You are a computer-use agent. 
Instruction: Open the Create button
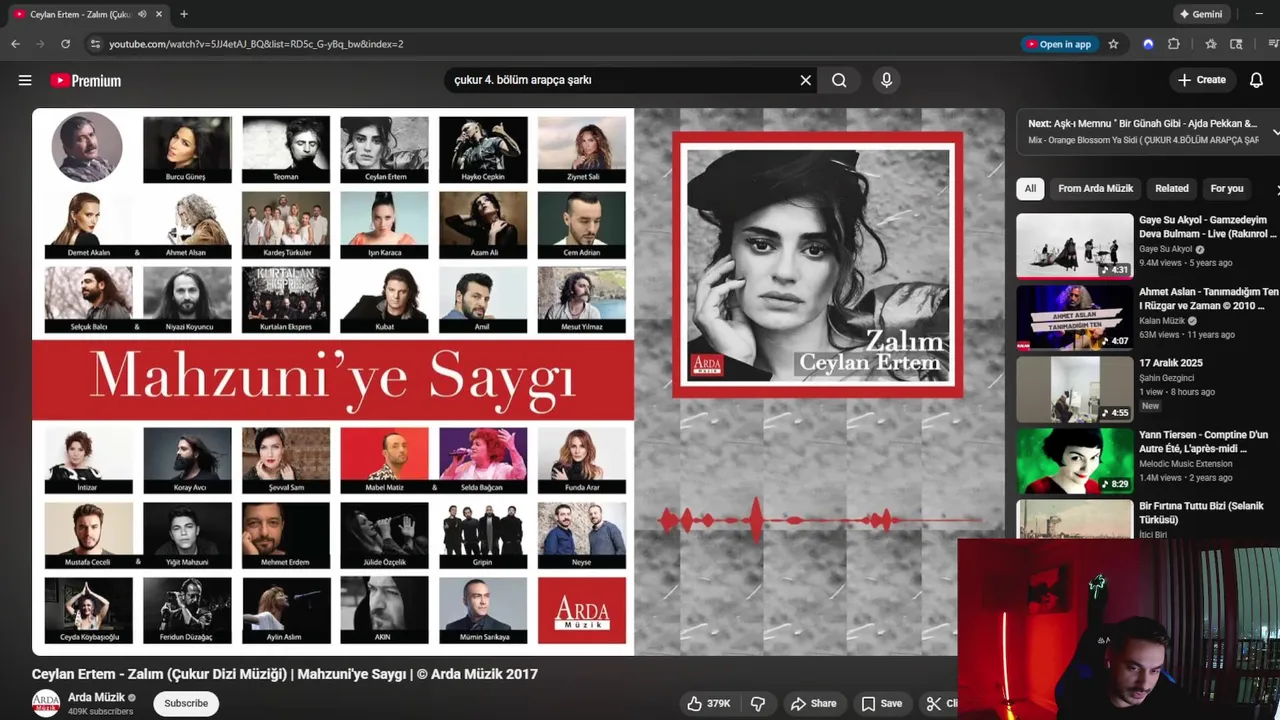click(1201, 80)
